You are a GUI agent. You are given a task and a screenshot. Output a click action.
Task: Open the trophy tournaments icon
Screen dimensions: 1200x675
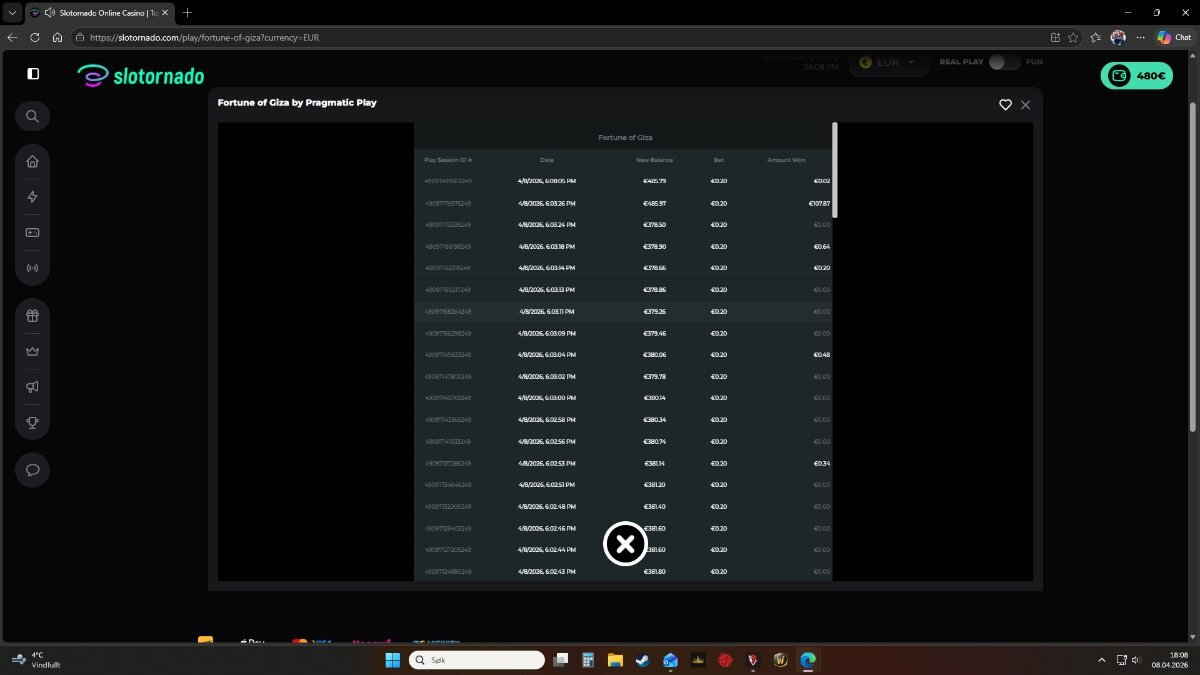[32, 423]
